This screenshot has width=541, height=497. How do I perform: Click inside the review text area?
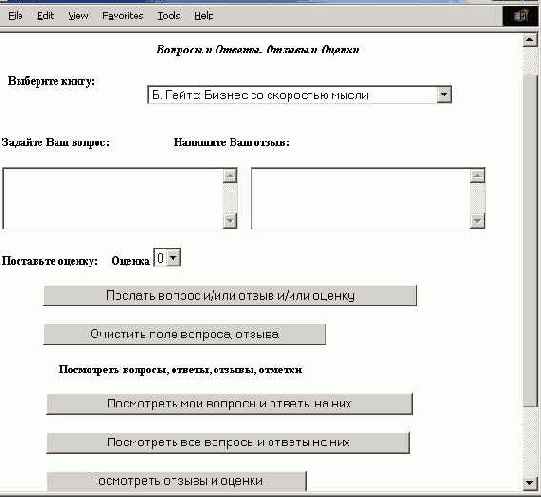coord(361,198)
